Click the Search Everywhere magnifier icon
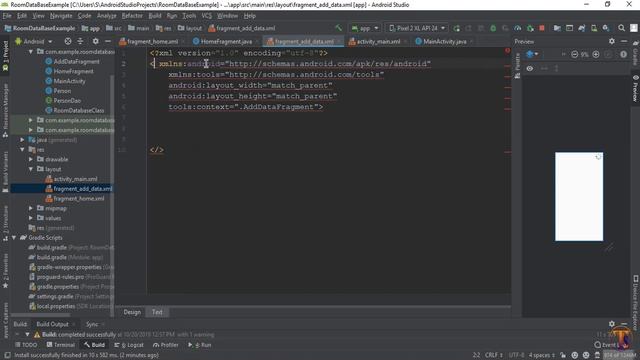 (621, 28)
